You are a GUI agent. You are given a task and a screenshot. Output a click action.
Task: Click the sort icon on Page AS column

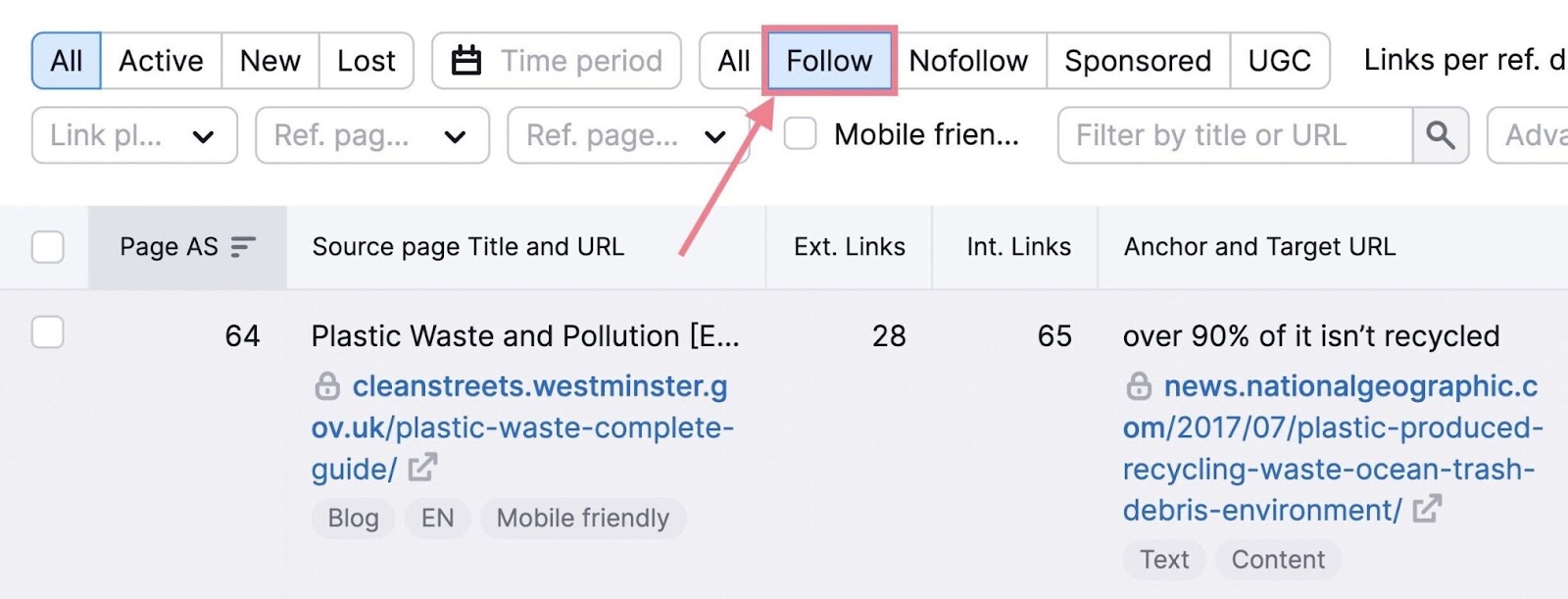tap(241, 248)
